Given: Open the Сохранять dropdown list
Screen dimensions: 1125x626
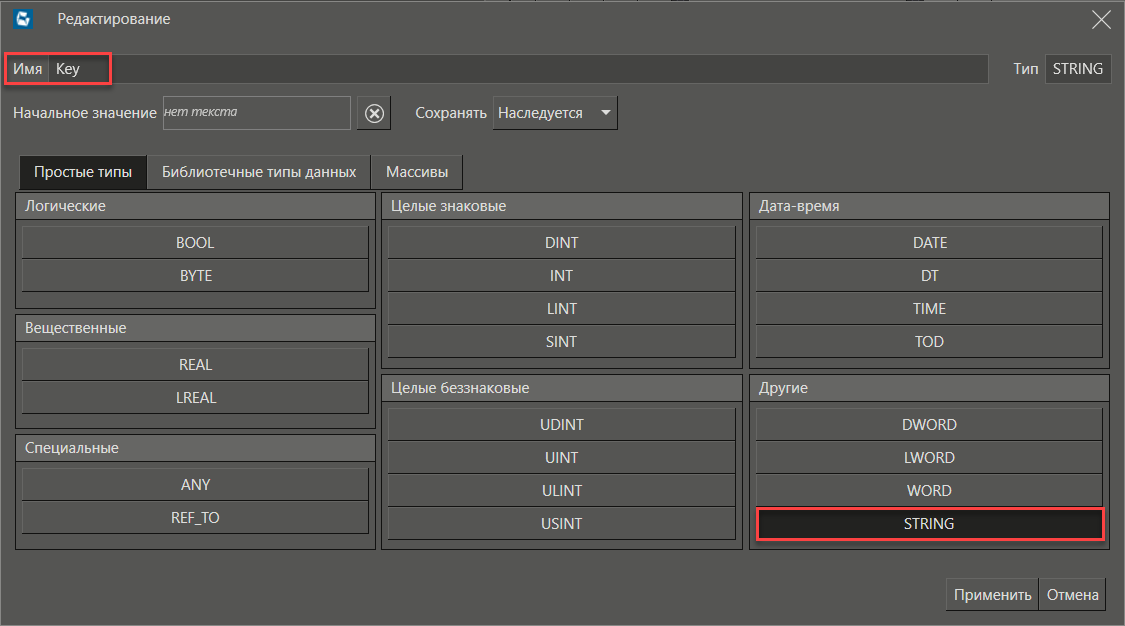Looking at the screenshot, I should [555, 113].
